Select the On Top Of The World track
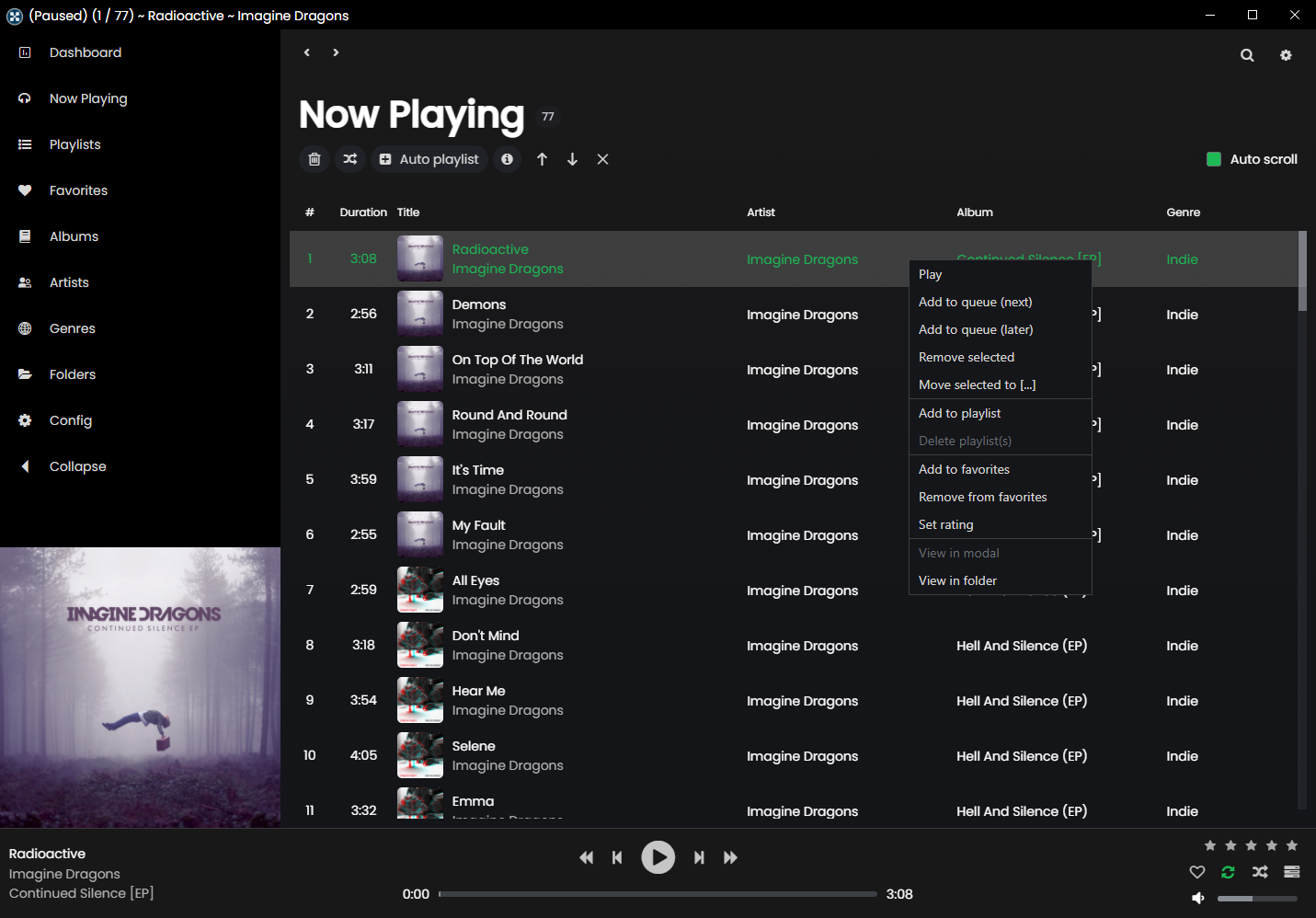The width and height of the screenshot is (1316, 918). [x=794, y=370]
